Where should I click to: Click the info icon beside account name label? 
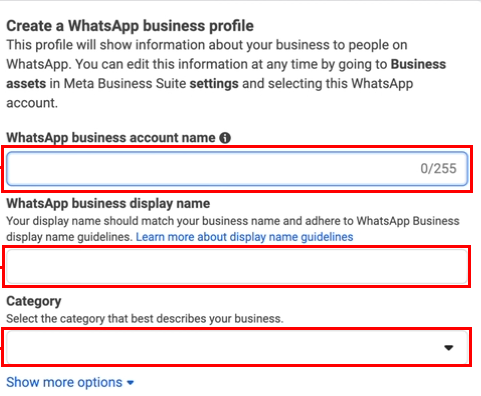coord(225,138)
